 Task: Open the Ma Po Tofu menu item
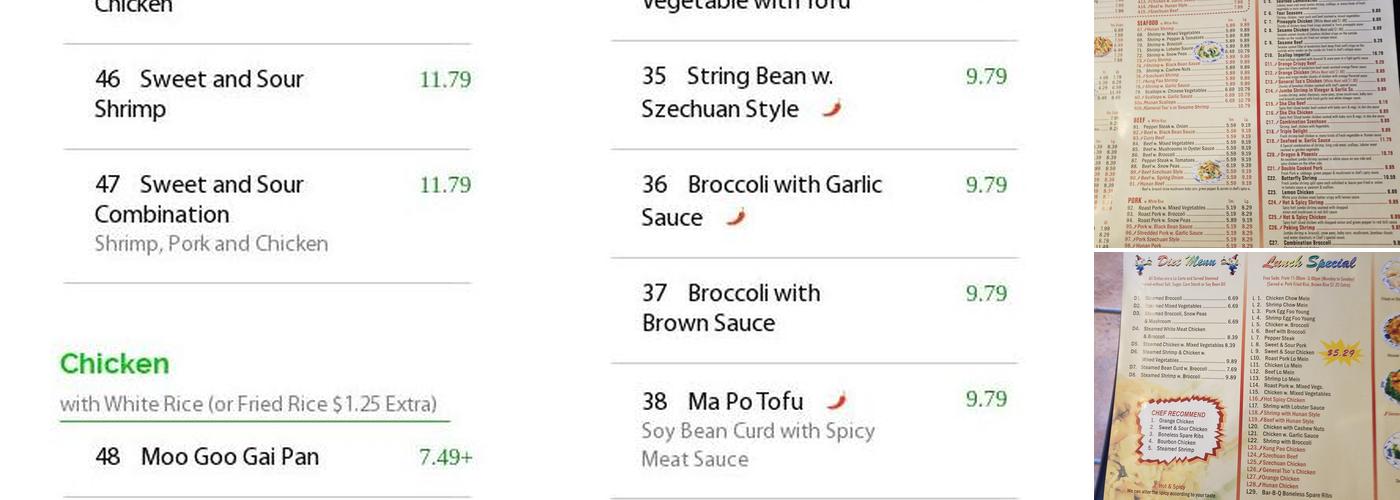[744, 401]
